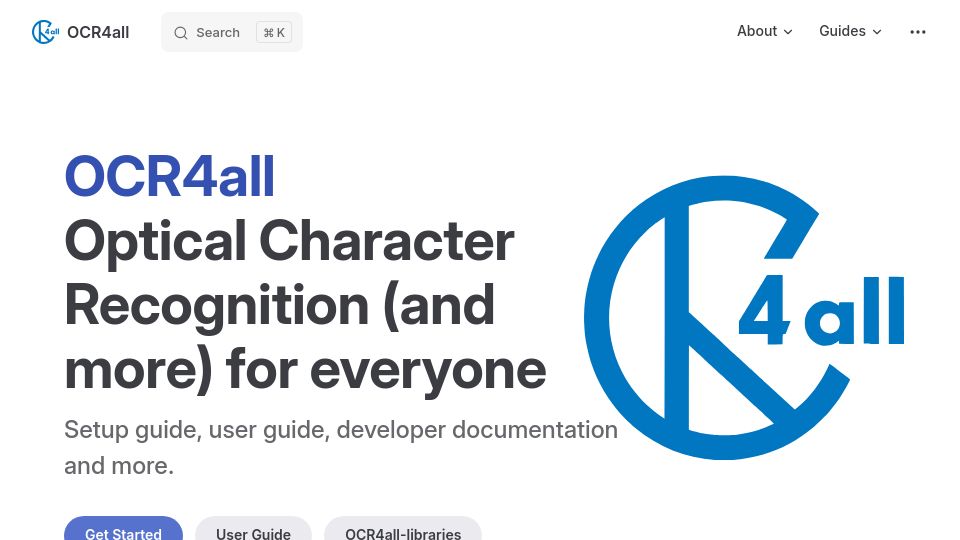
Task: Expand the Guides dropdown menu
Action: (x=850, y=31)
